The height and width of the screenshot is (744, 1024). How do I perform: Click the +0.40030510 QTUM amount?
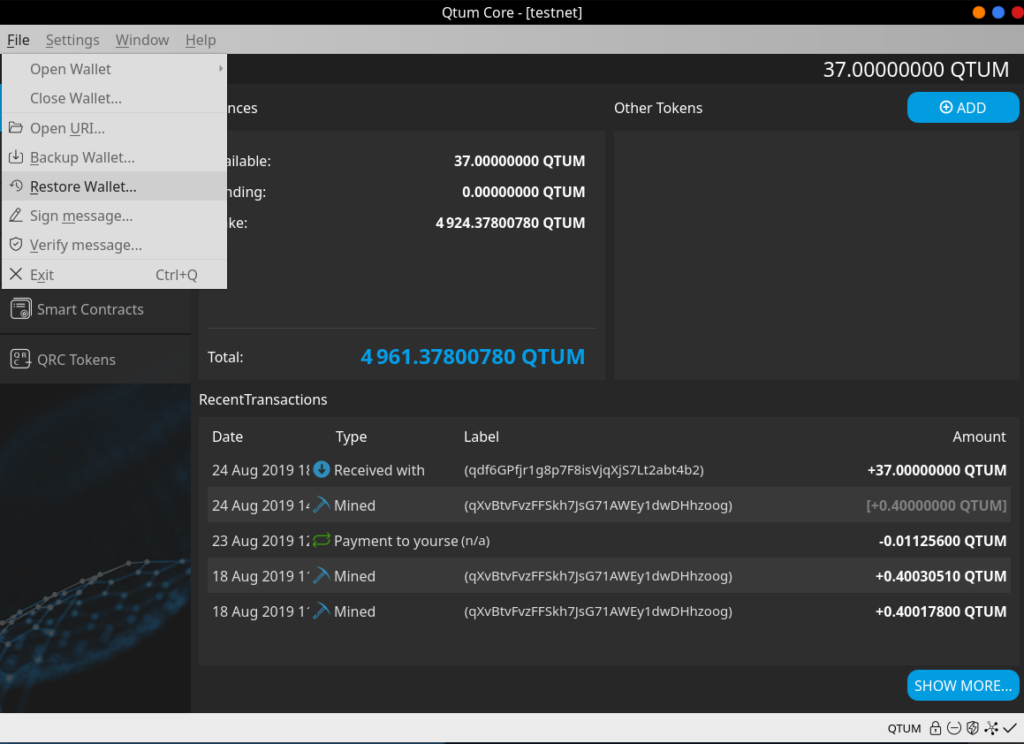pos(940,575)
